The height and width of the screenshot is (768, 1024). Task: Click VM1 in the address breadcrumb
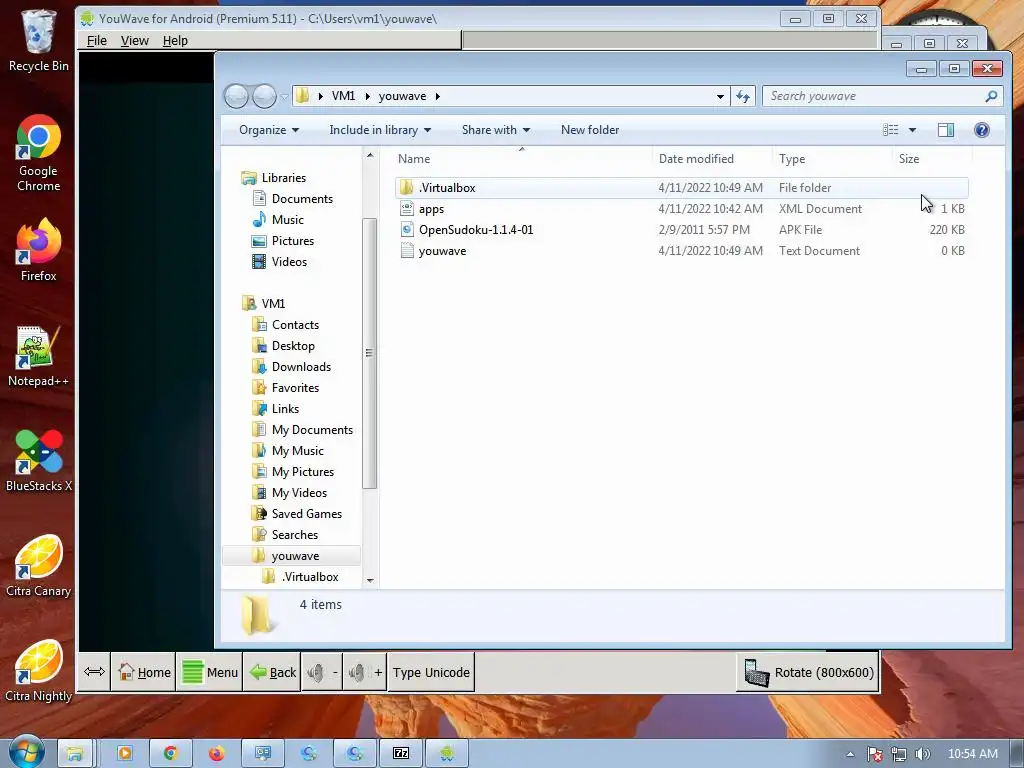[x=344, y=96]
